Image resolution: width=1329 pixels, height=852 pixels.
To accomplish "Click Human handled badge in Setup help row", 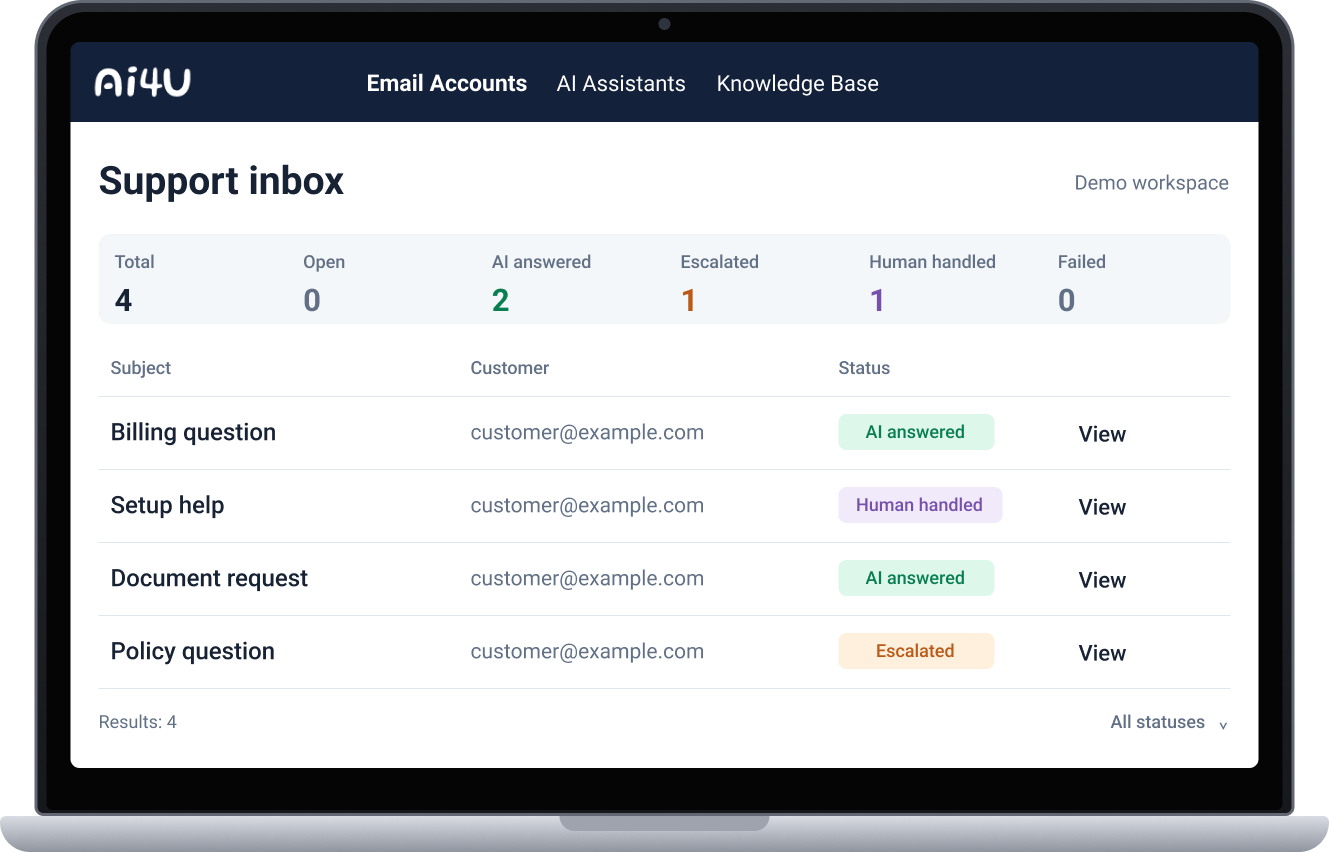I will pos(920,505).
